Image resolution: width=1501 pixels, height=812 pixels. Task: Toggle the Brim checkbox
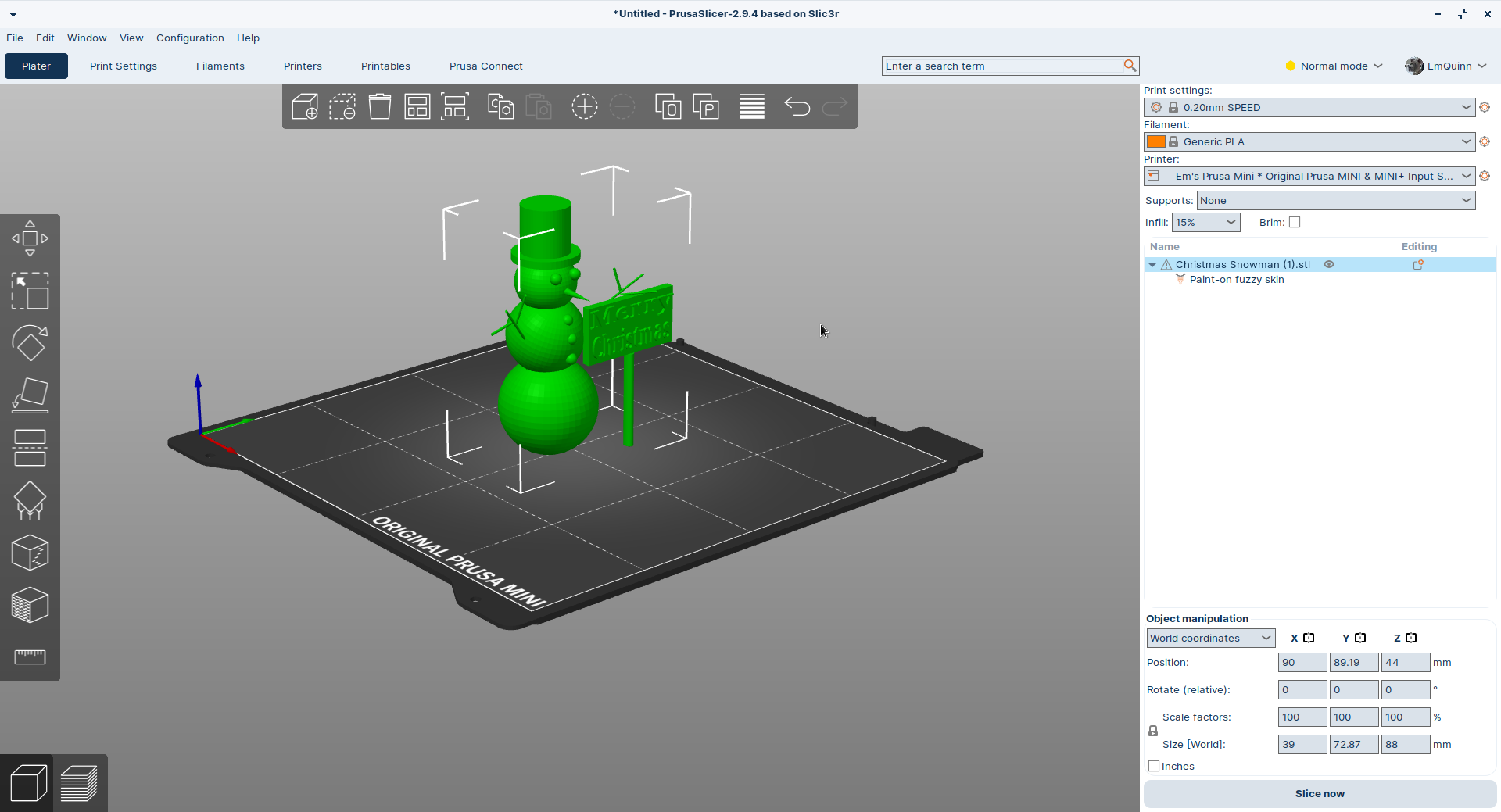[x=1295, y=222]
